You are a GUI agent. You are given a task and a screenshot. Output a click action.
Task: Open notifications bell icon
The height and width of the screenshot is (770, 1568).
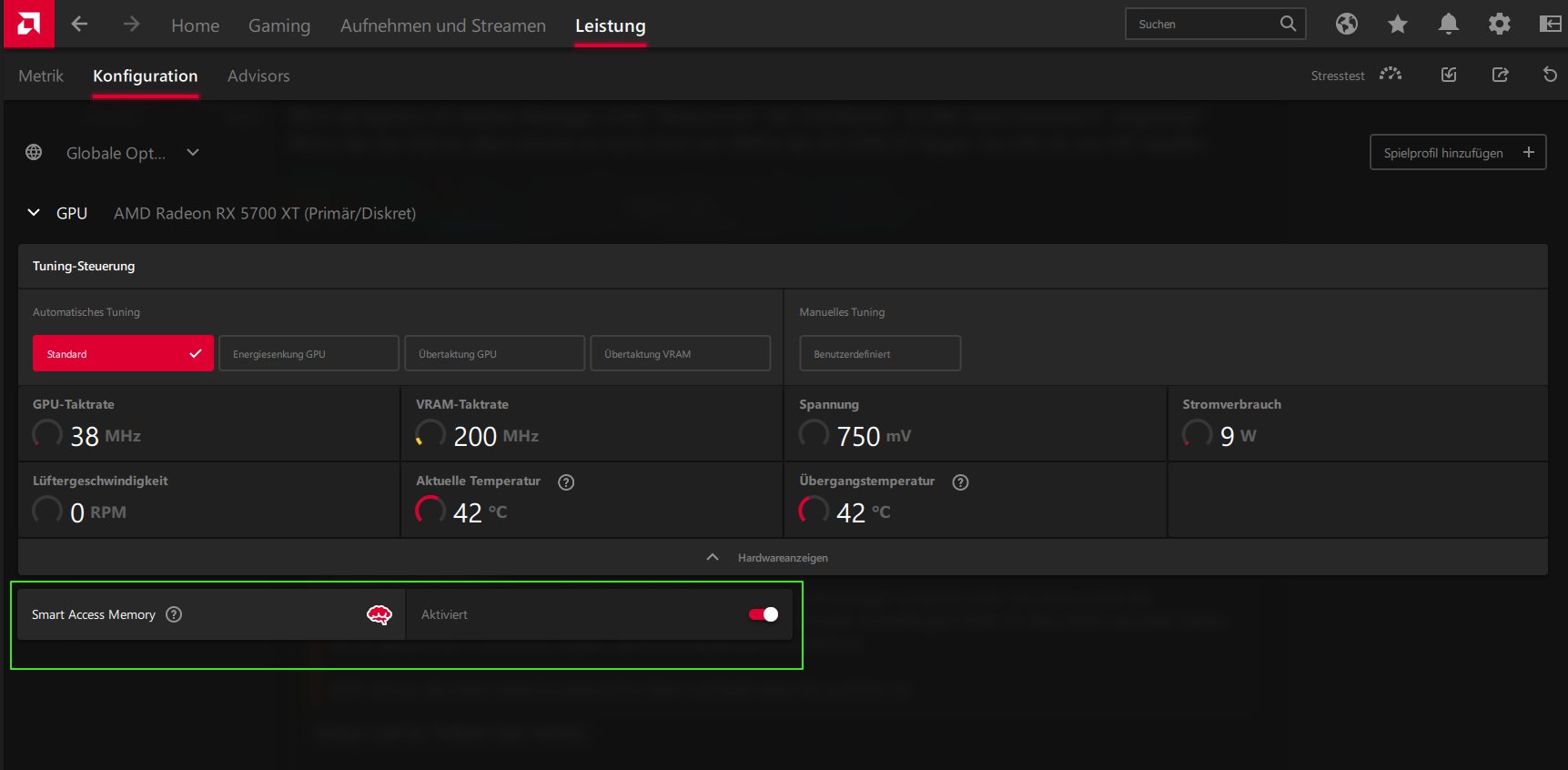click(1449, 24)
